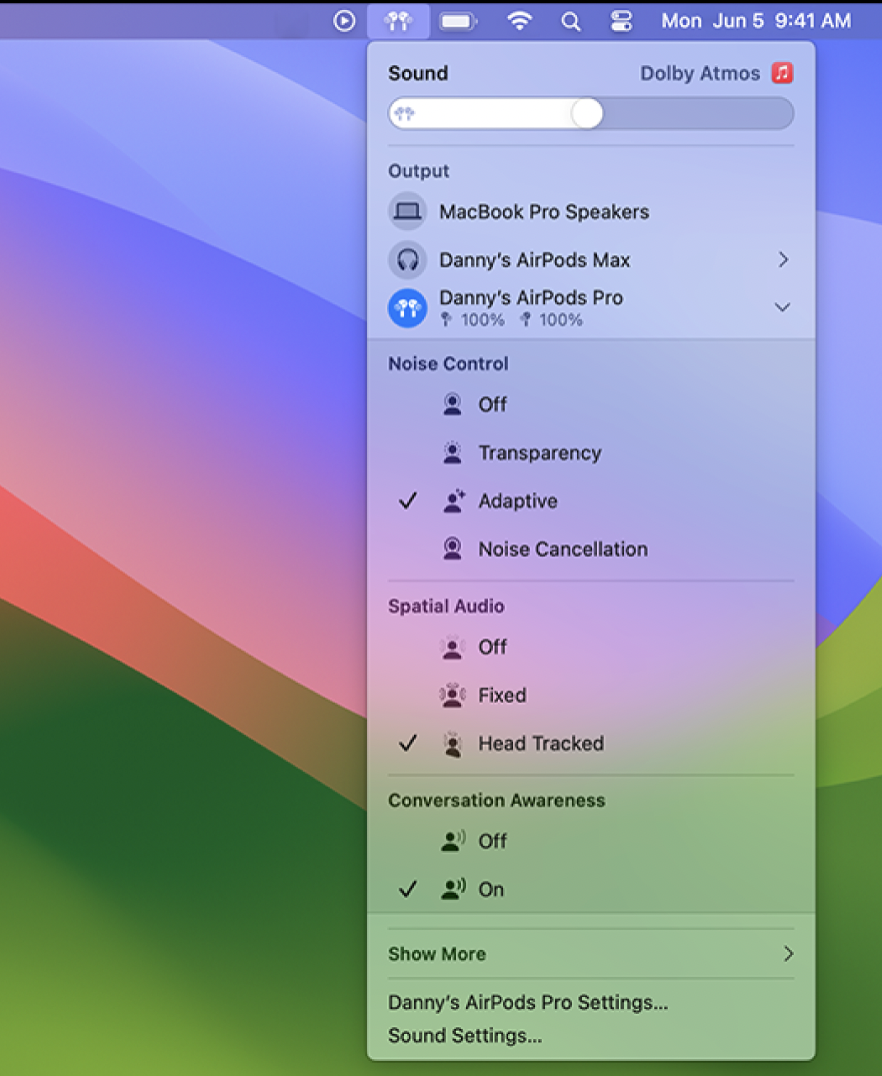This screenshot has width=882, height=1076.
Task: Open the Now Playing menu bar icon
Action: pyautogui.click(x=345, y=21)
